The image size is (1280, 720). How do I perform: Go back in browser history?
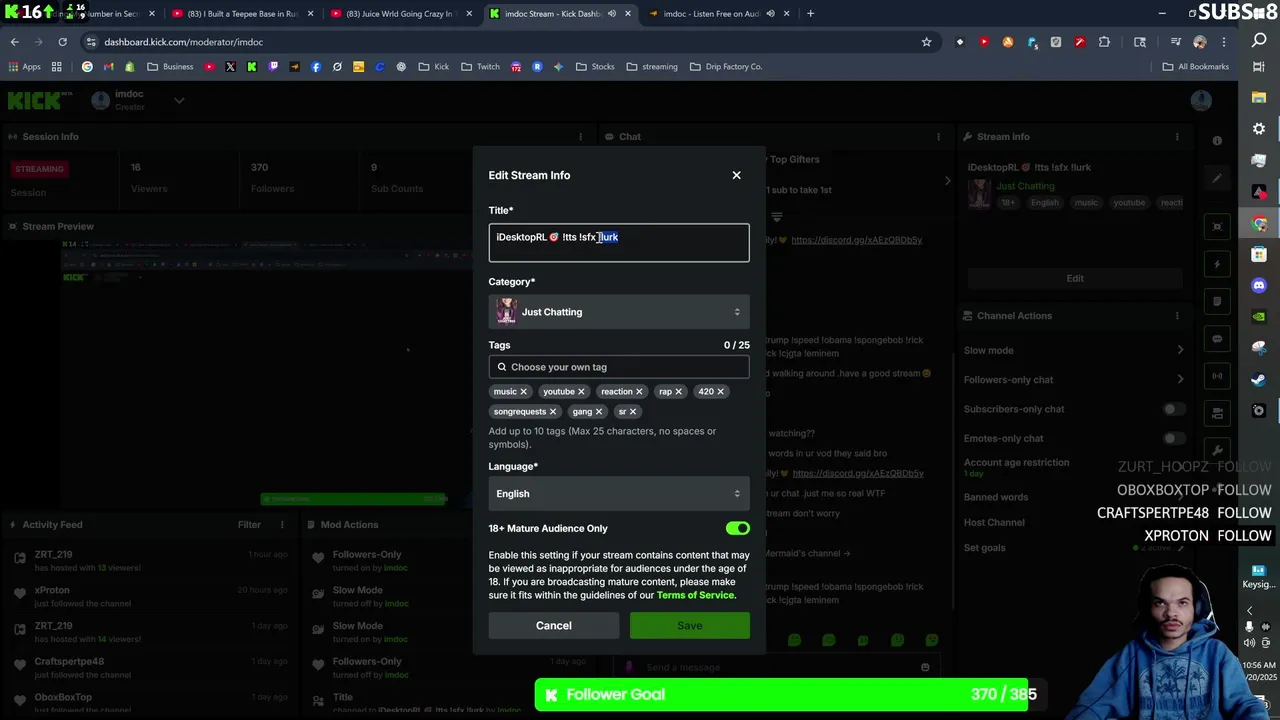tap(14, 42)
